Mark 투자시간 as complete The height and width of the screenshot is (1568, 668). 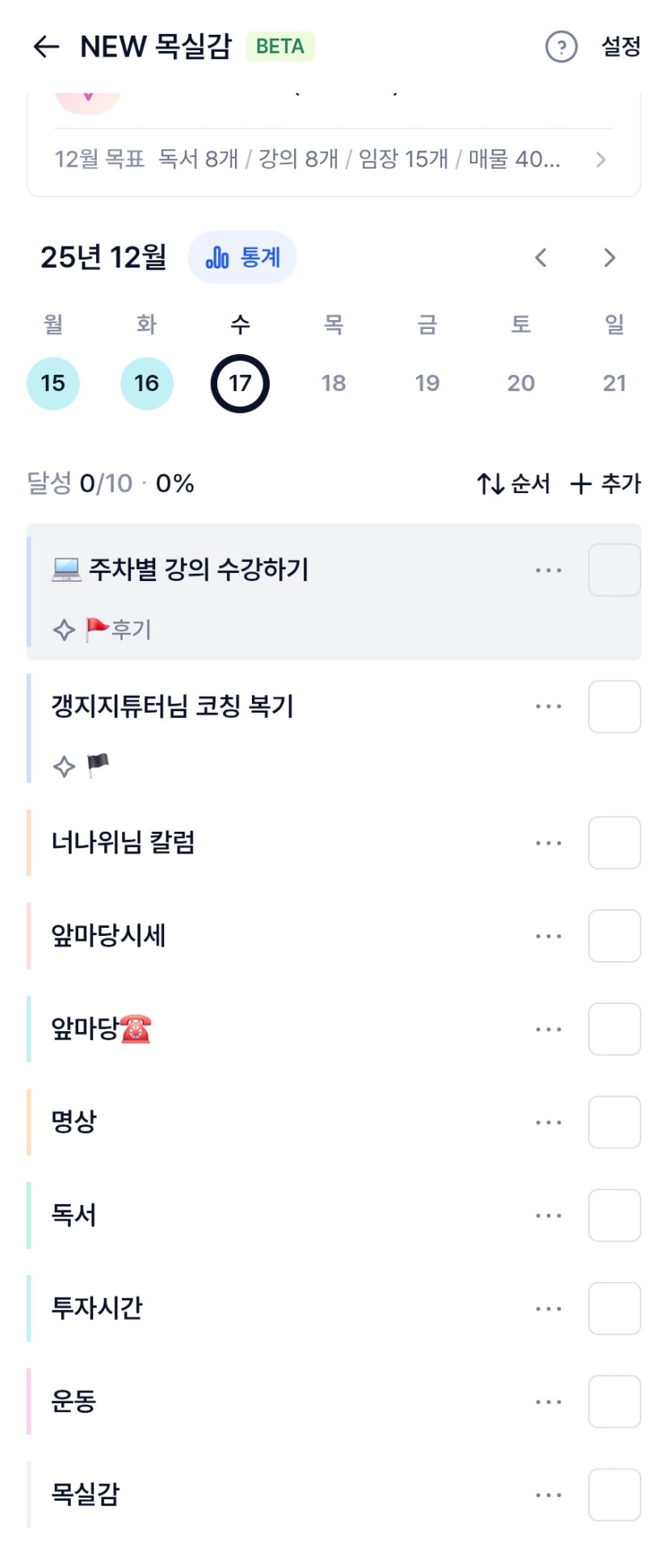(x=614, y=1309)
